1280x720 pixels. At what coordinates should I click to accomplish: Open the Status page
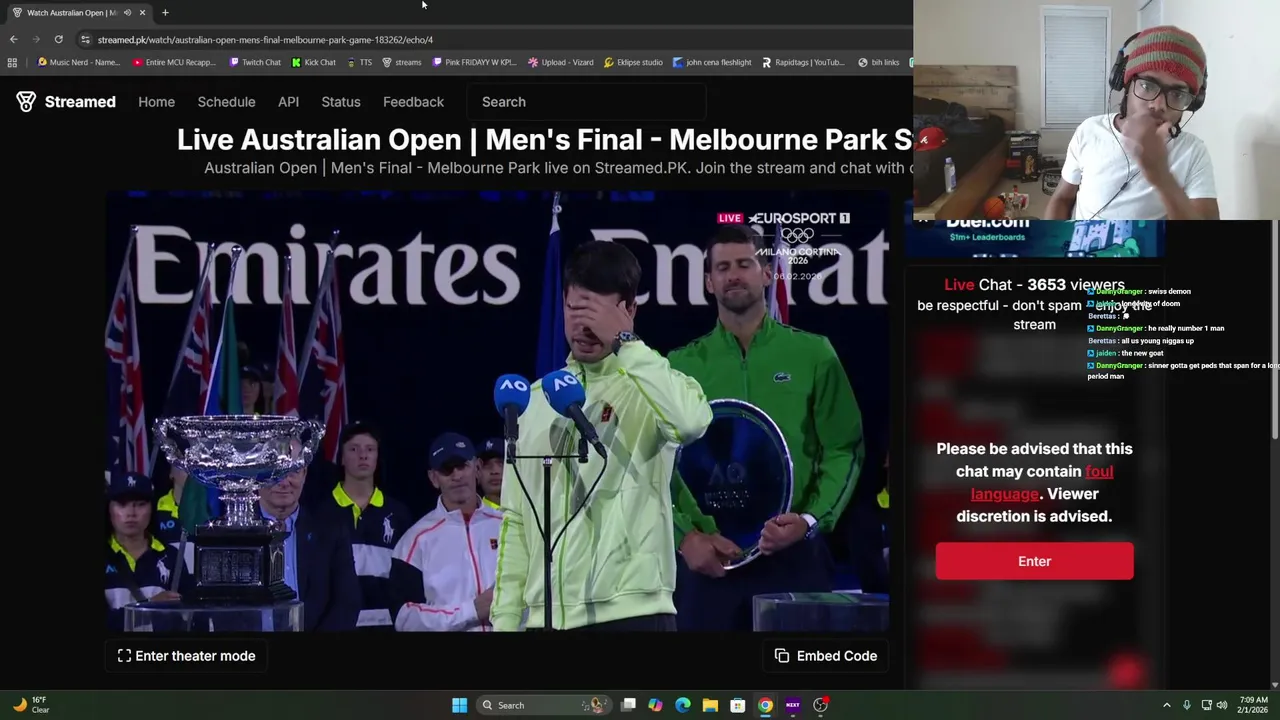pyautogui.click(x=341, y=102)
